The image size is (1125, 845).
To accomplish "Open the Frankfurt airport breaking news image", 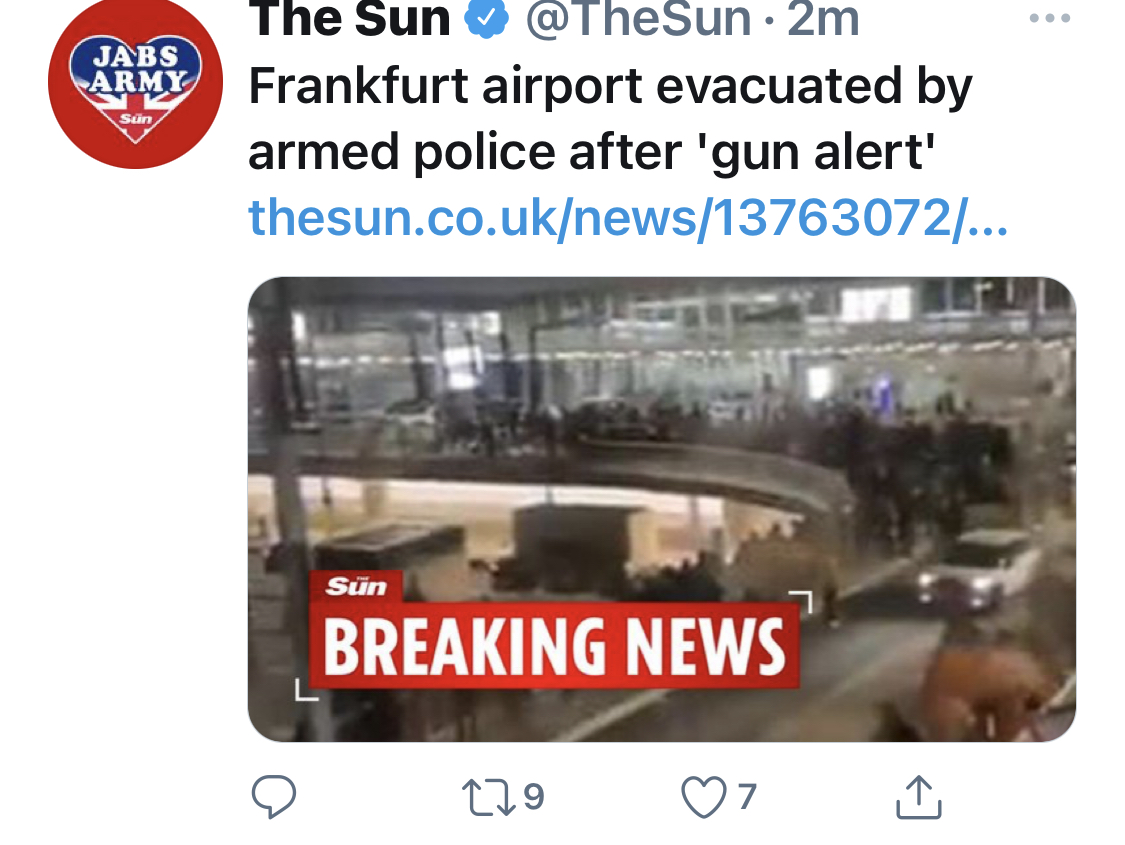I will click(662, 509).
